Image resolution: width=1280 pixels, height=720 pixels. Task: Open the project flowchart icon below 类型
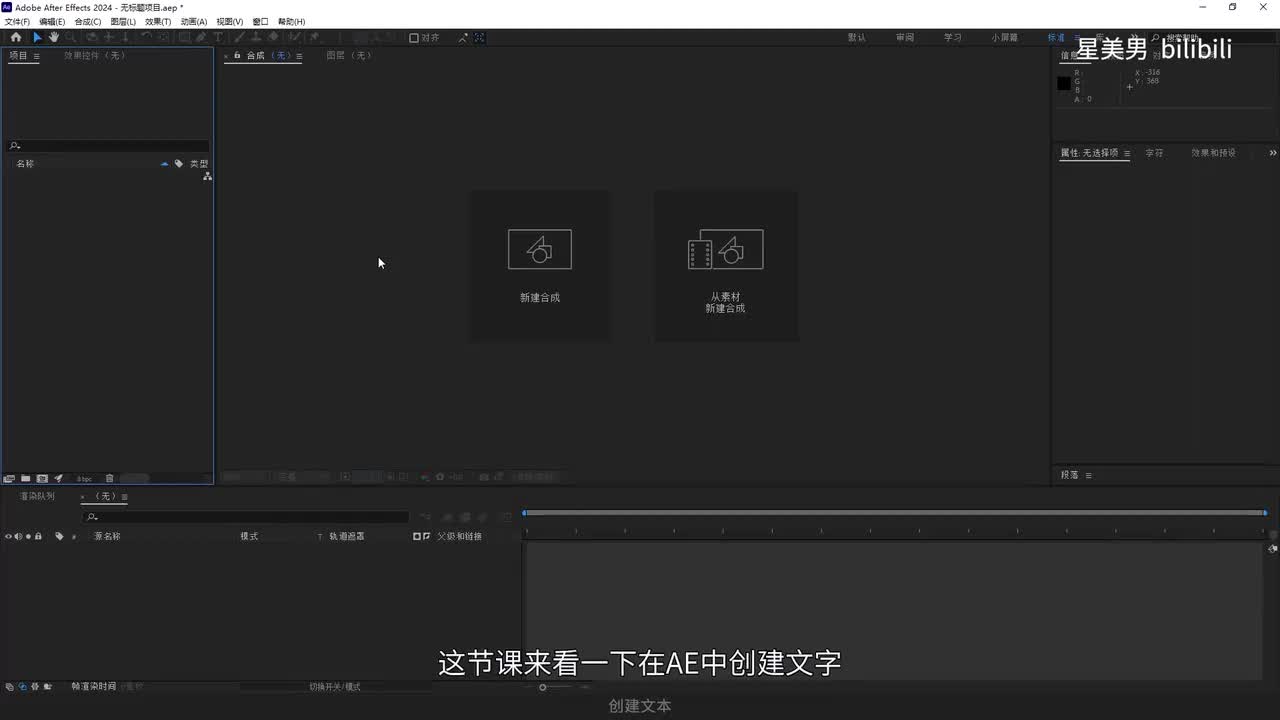point(207,176)
